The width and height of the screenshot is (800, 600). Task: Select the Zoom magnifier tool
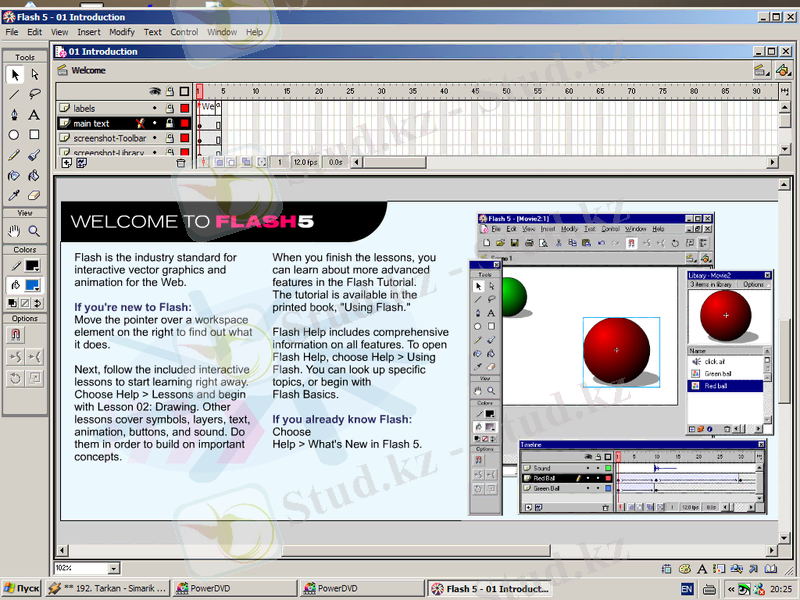pyautogui.click(x=34, y=231)
